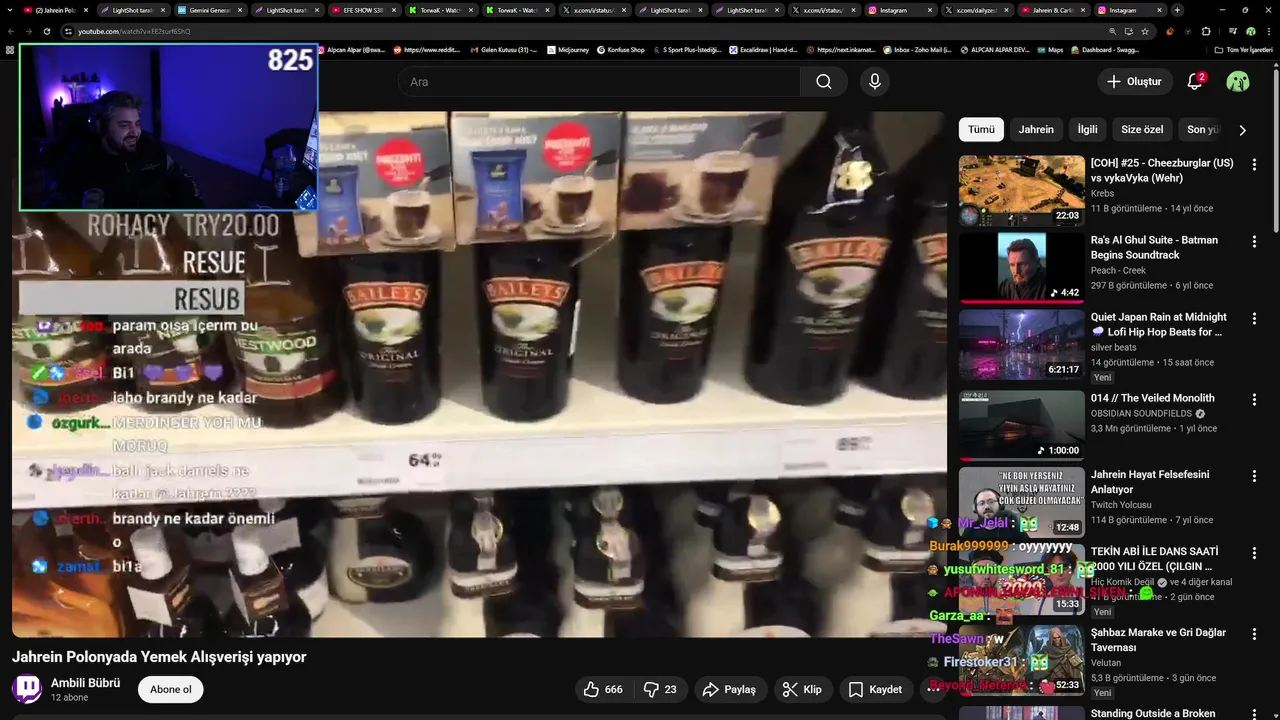Open the Cheezburglar COH #25 video thumbnail
The width and height of the screenshot is (1280, 720).
click(x=1021, y=190)
